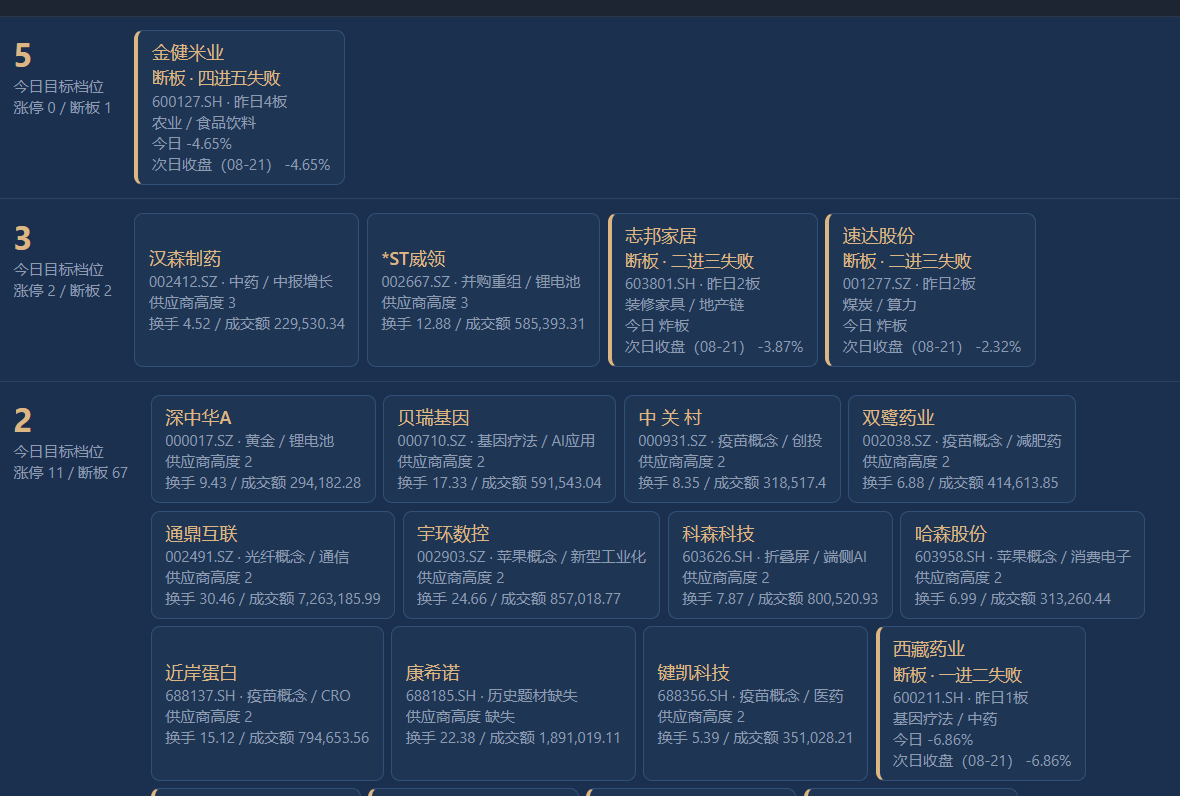Click the "涨停 11 / 断板 67" stat
1180x796 pixels.
[x=71, y=472]
